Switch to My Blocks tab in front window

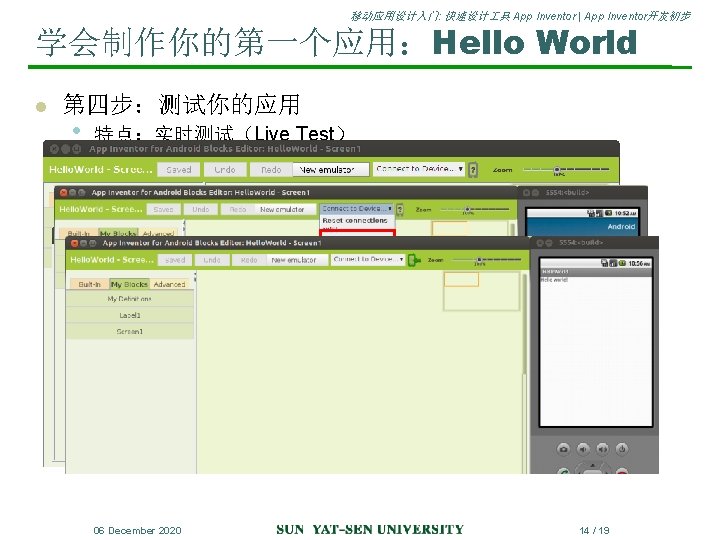pos(129,284)
